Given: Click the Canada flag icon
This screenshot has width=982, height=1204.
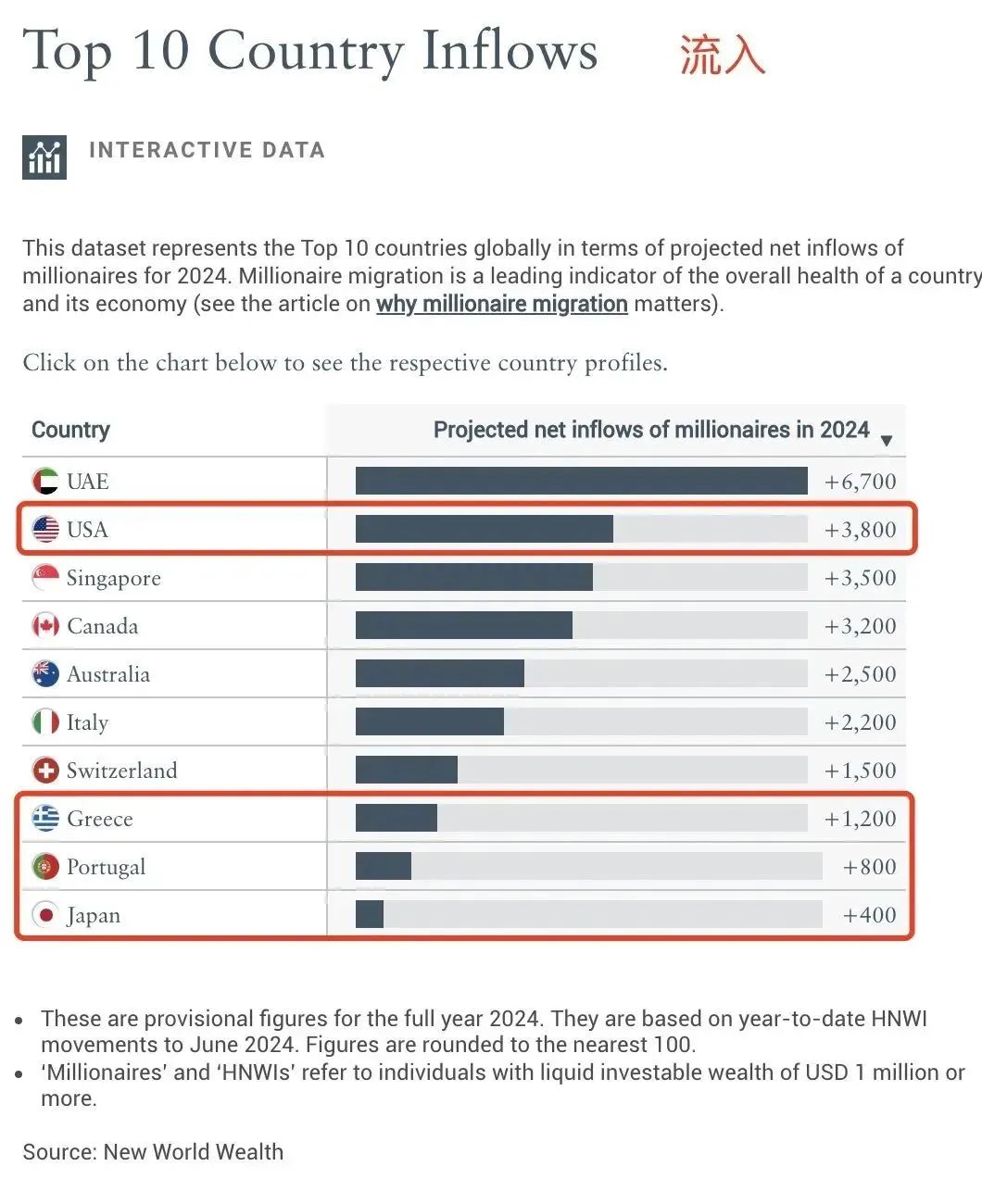Looking at the screenshot, I should [45, 625].
